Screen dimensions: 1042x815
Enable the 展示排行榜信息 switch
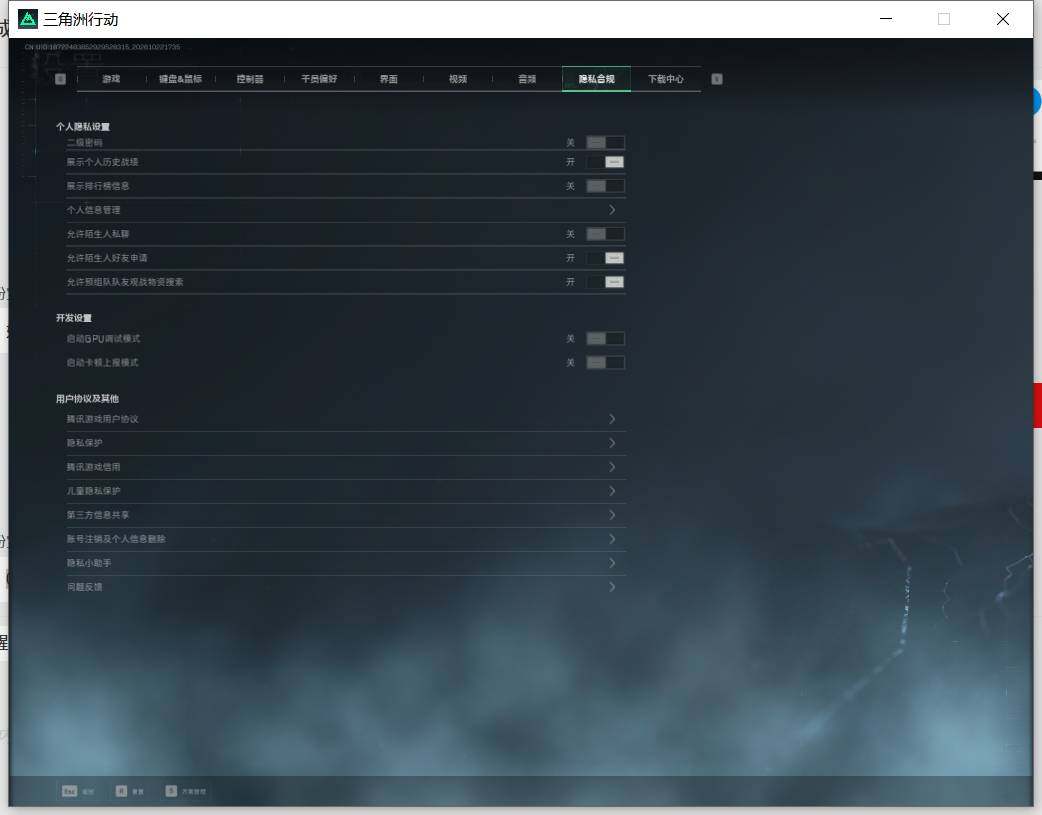coord(605,186)
